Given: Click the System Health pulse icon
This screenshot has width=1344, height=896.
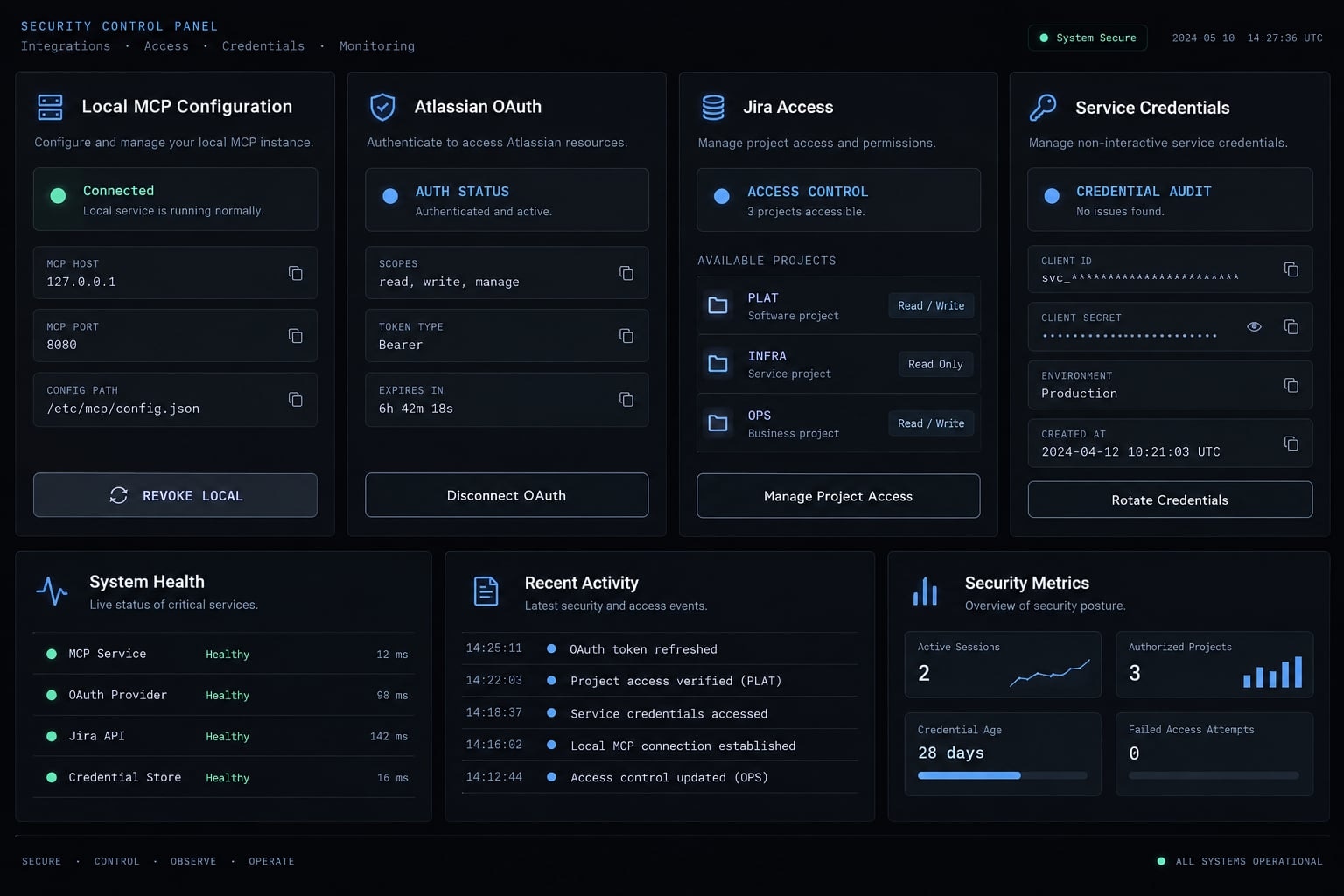Looking at the screenshot, I should point(52,591).
